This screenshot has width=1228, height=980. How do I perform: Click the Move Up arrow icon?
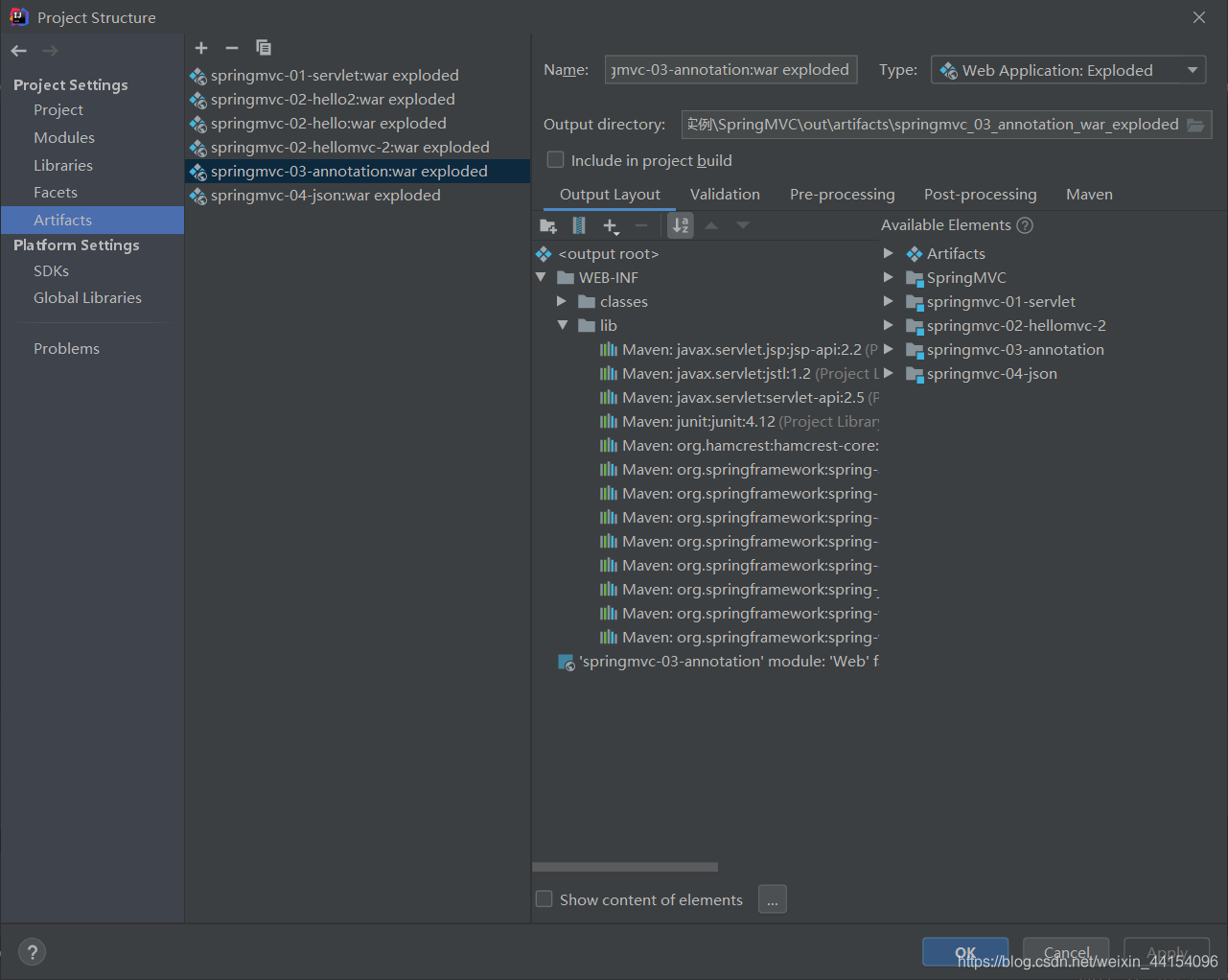coord(711,226)
